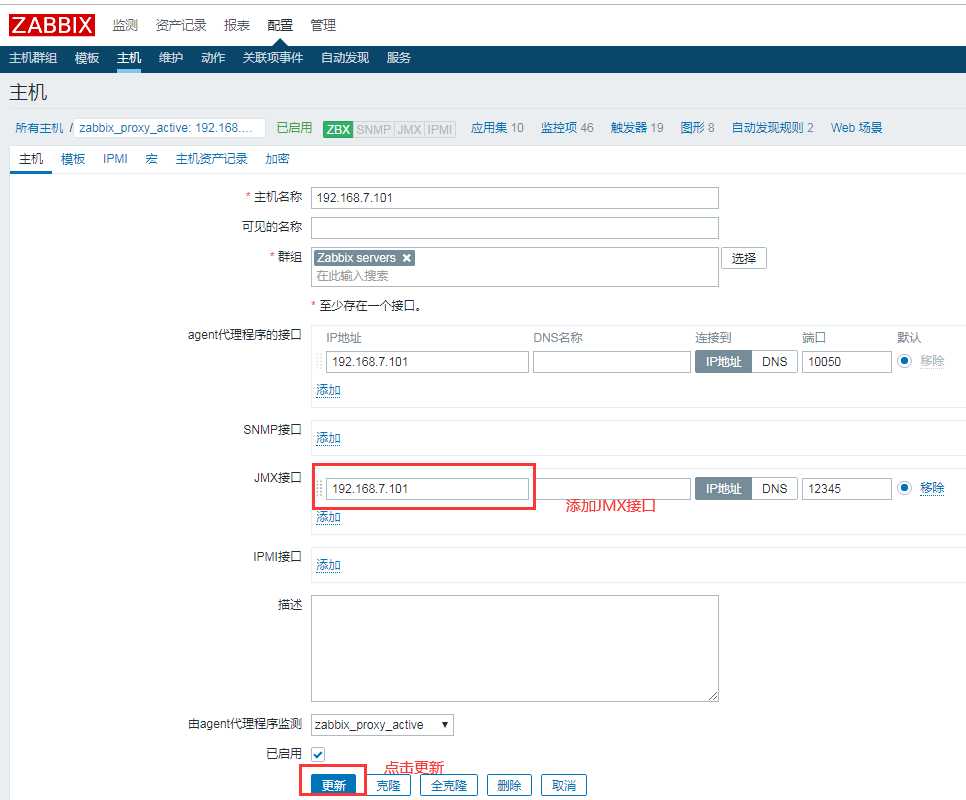Open the 管理 top menu
This screenshot has height=800, width=966.
pyautogui.click(x=323, y=25)
